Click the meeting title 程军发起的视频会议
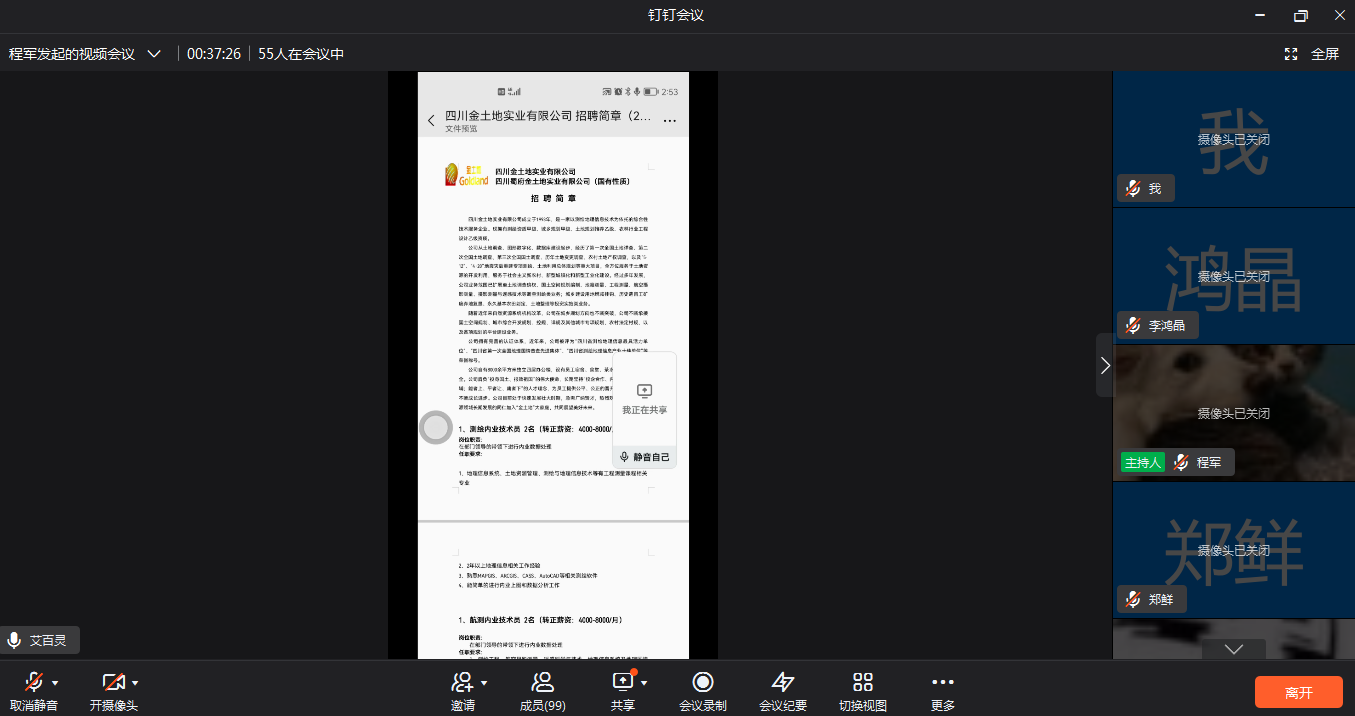 click(72, 54)
